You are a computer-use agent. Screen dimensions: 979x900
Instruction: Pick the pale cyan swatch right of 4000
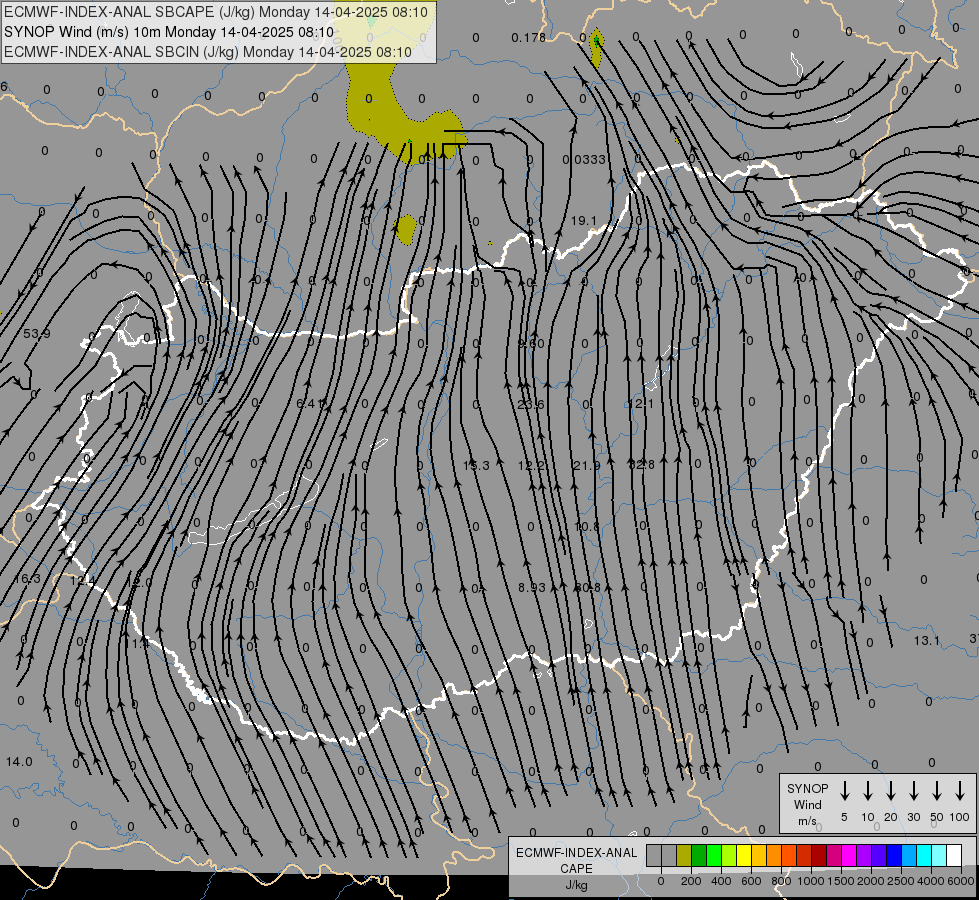tap(939, 856)
